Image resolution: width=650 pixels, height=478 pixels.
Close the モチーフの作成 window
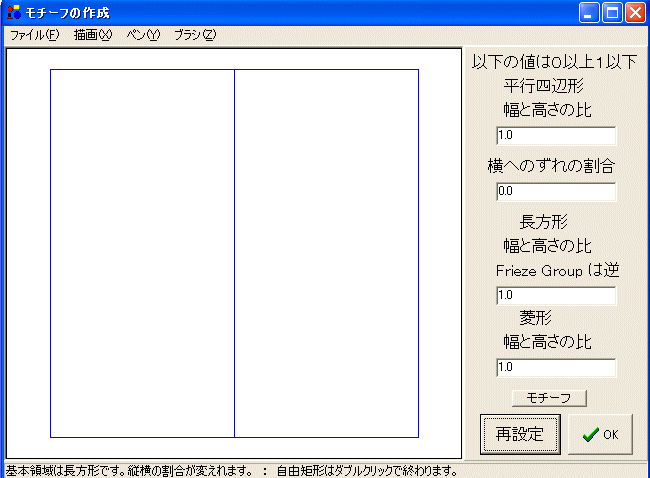click(635, 12)
